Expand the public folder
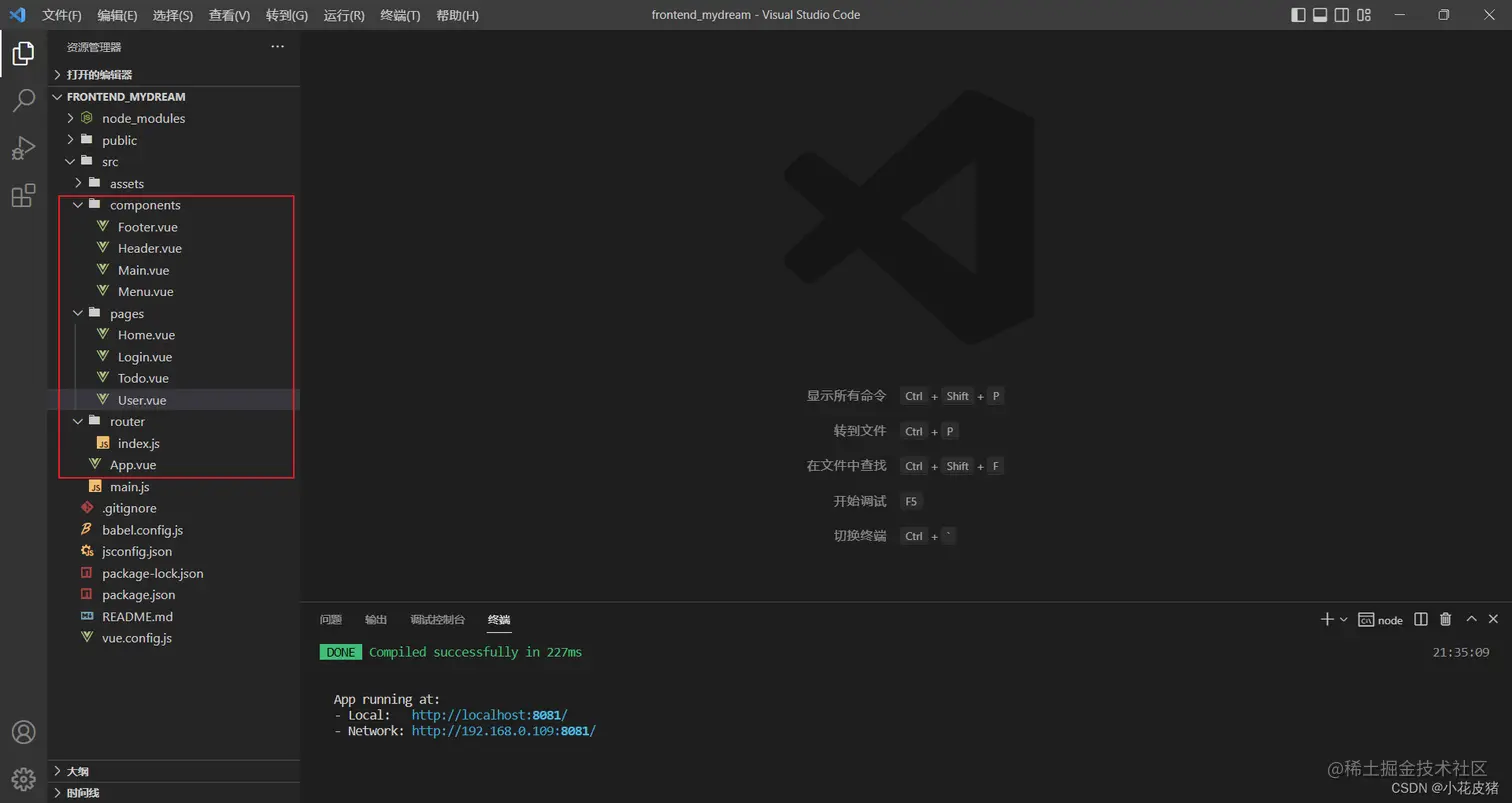1512x803 pixels. pyautogui.click(x=174, y=140)
